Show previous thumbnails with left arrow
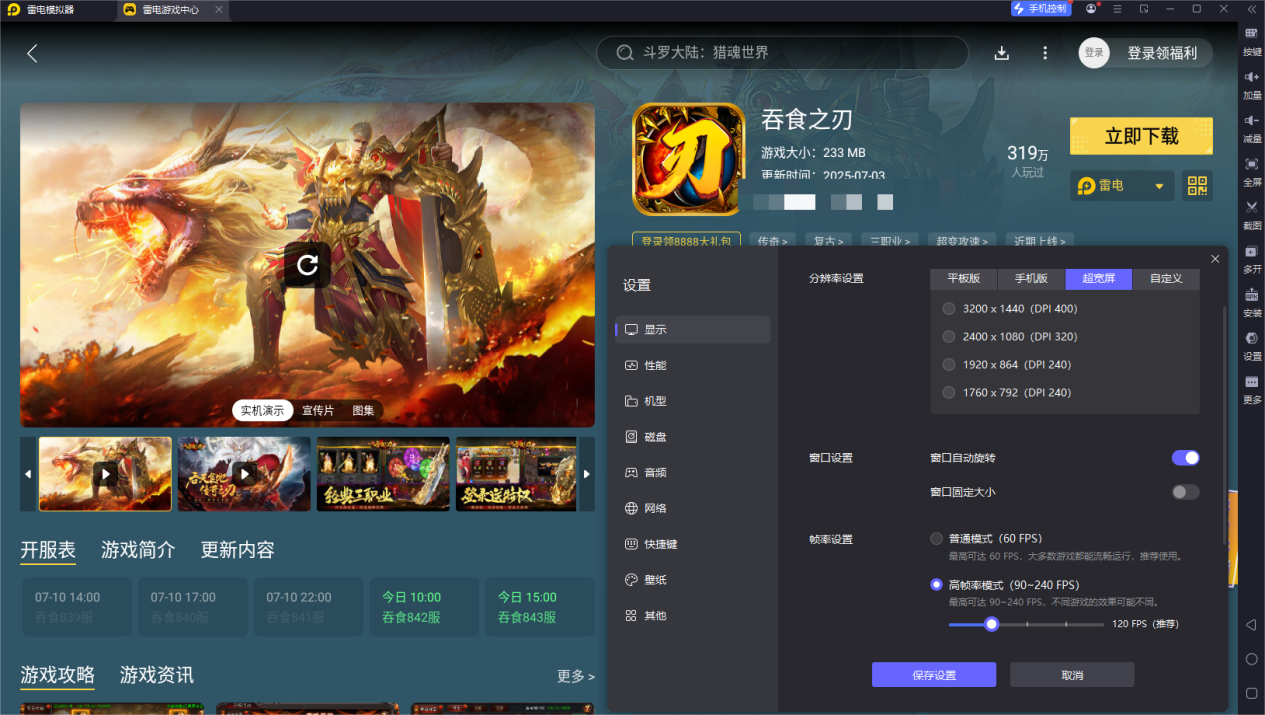Screen dimensions: 1265x715 pyautogui.click(x=28, y=474)
